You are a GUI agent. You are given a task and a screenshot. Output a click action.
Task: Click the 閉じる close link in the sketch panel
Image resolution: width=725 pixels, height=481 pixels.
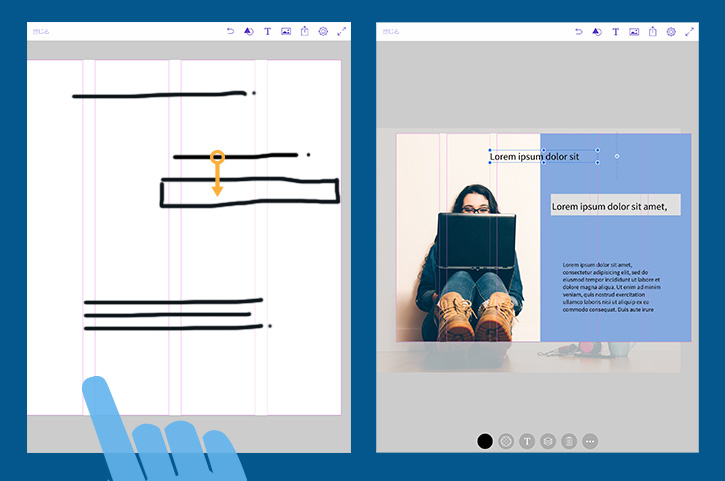[x=41, y=31]
